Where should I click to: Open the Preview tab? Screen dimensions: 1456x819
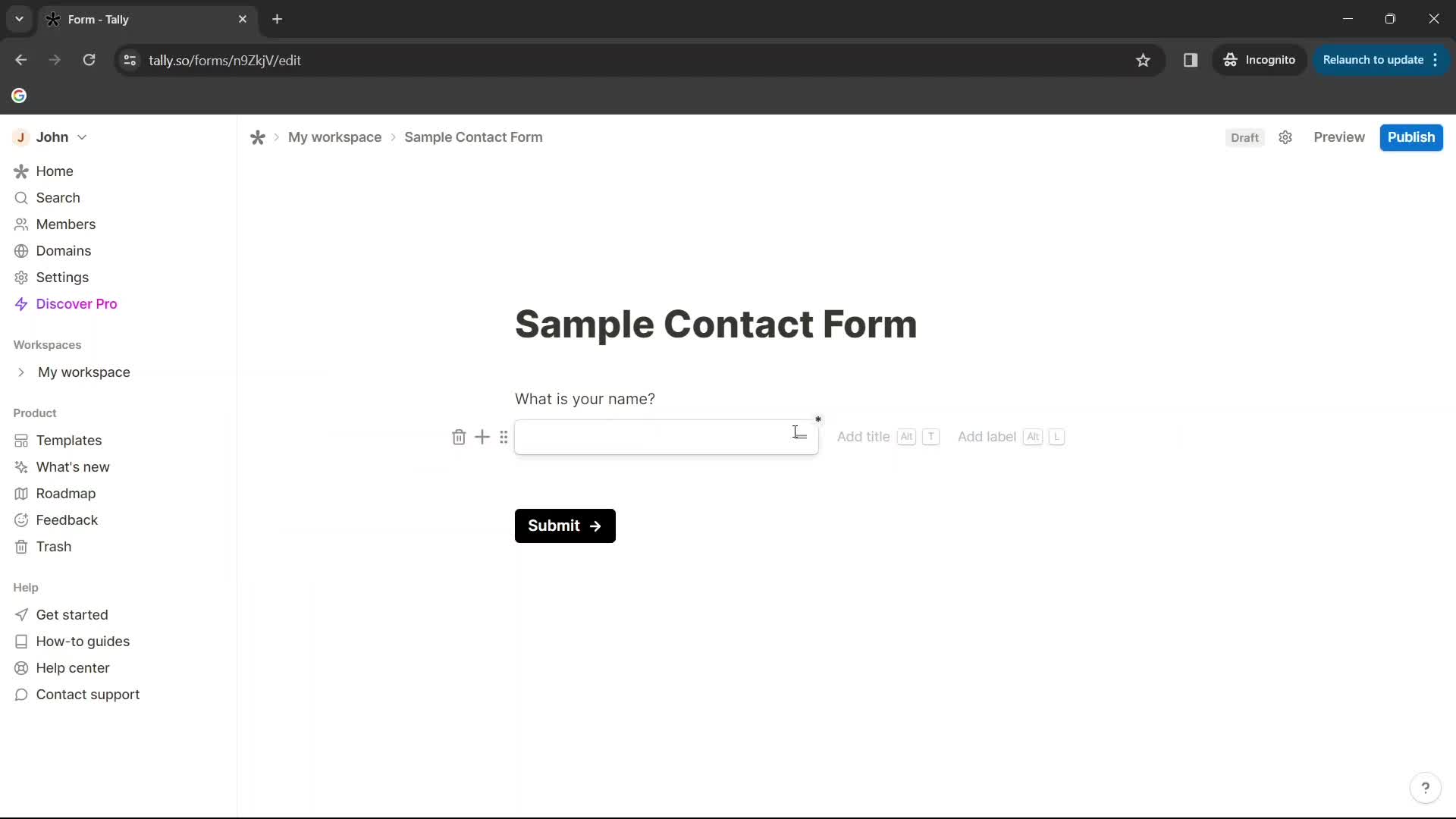click(1339, 137)
